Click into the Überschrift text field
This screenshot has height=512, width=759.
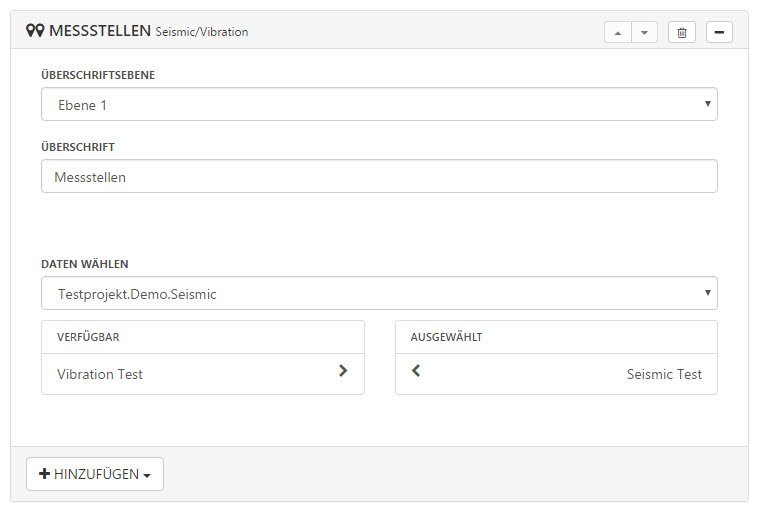point(379,176)
